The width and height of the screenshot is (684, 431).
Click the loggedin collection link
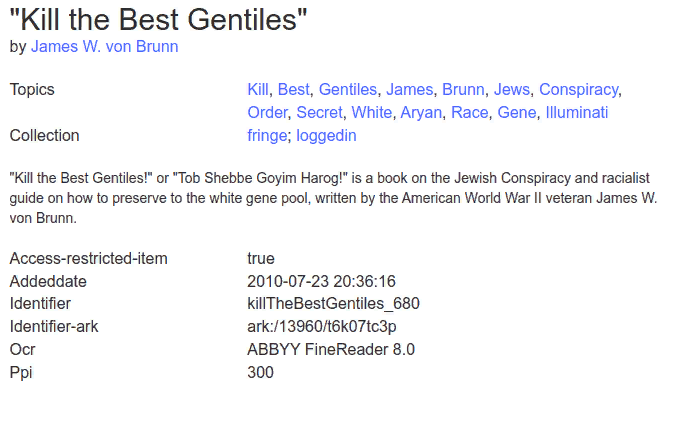click(326, 136)
